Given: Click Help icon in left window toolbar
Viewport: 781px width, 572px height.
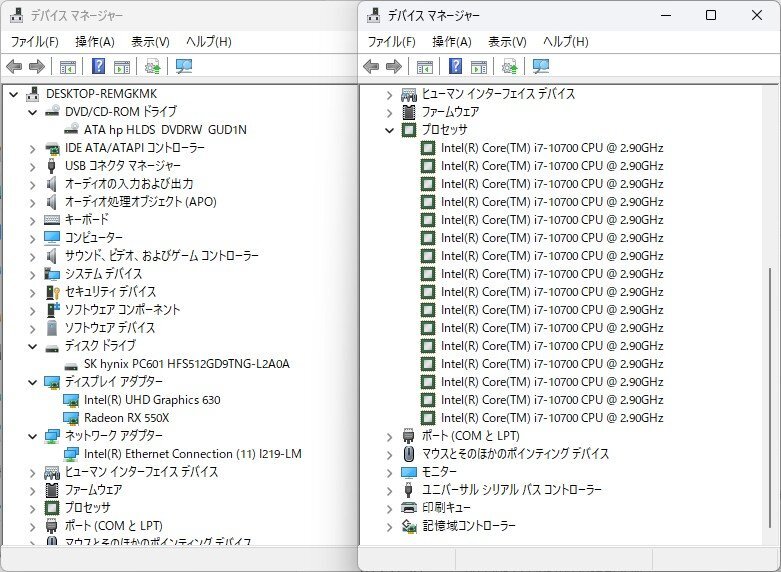Looking at the screenshot, I should pyautogui.click(x=99, y=66).
